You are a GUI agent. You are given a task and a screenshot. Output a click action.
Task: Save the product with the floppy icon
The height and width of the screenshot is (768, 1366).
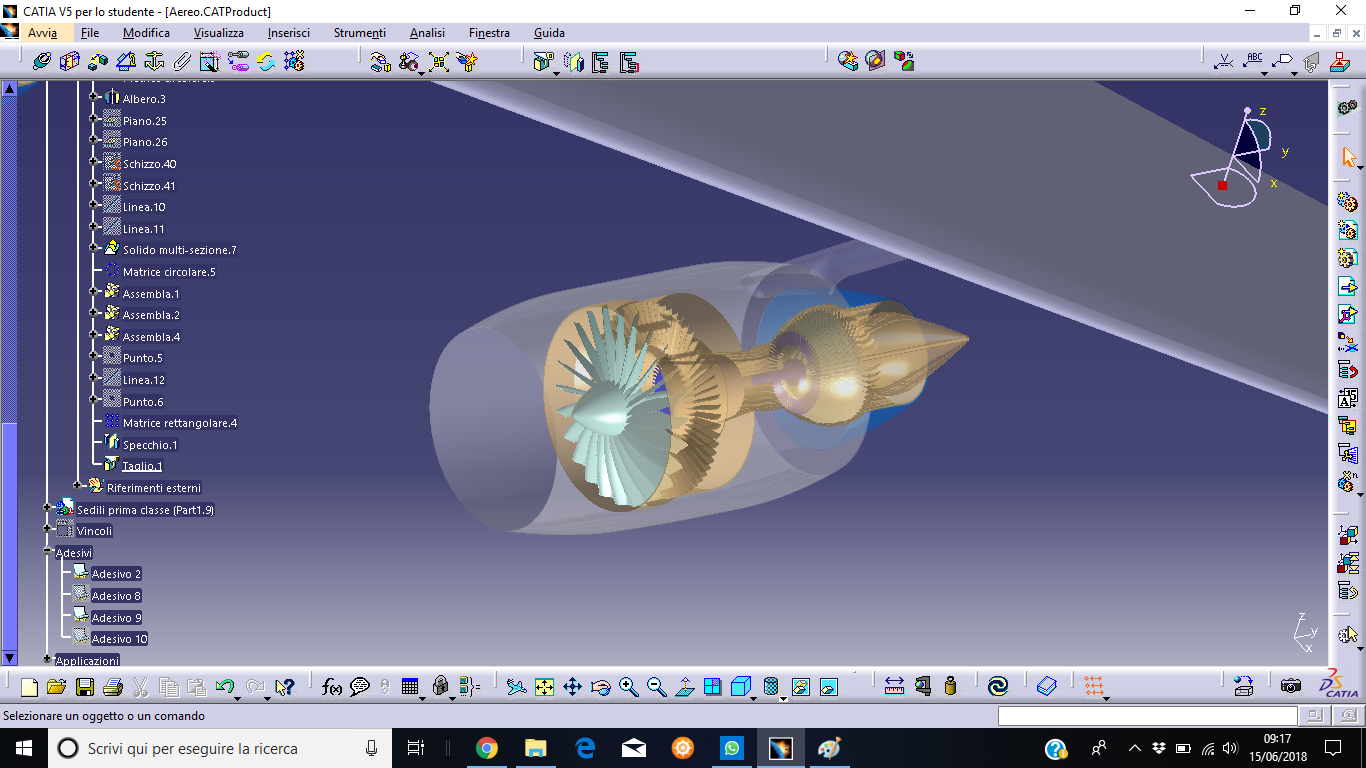click(84, 687)
